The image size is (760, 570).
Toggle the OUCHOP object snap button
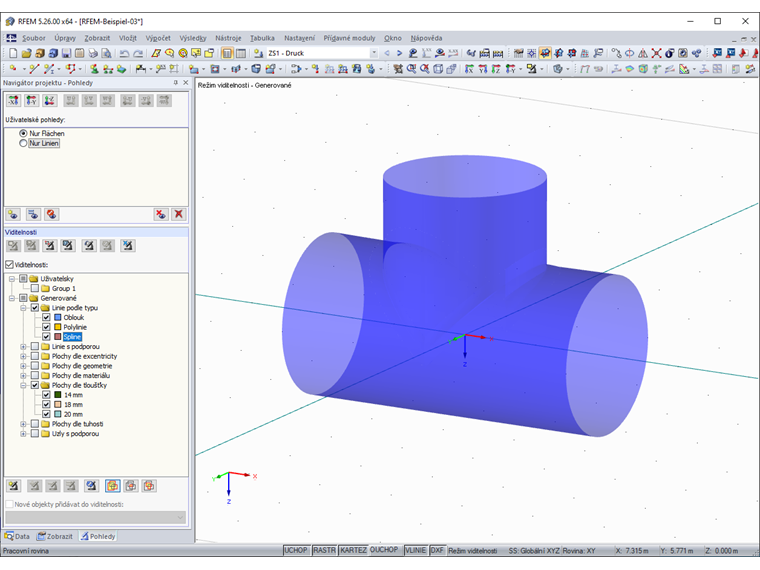(384, 550)
